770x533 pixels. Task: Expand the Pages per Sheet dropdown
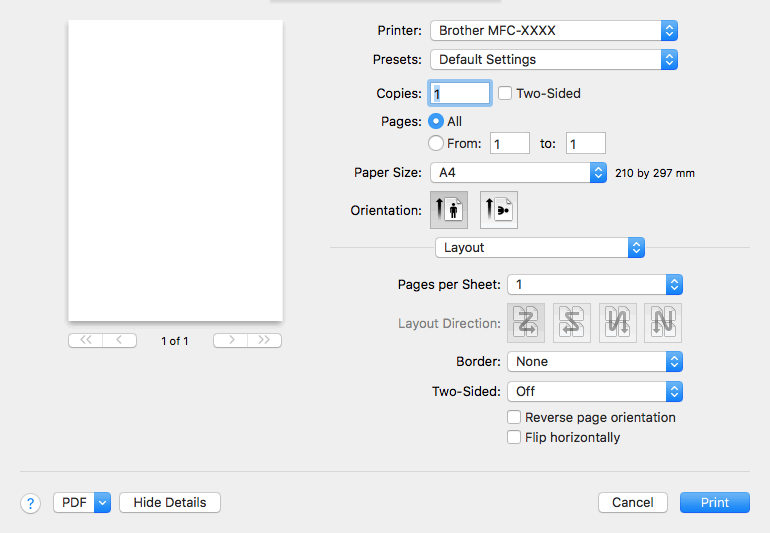point(595,284)
